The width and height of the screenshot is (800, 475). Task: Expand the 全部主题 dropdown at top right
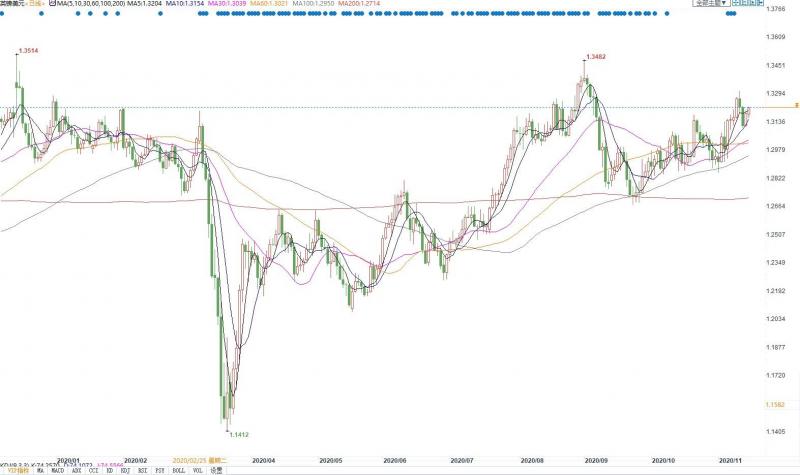click(x=711, y=3)
